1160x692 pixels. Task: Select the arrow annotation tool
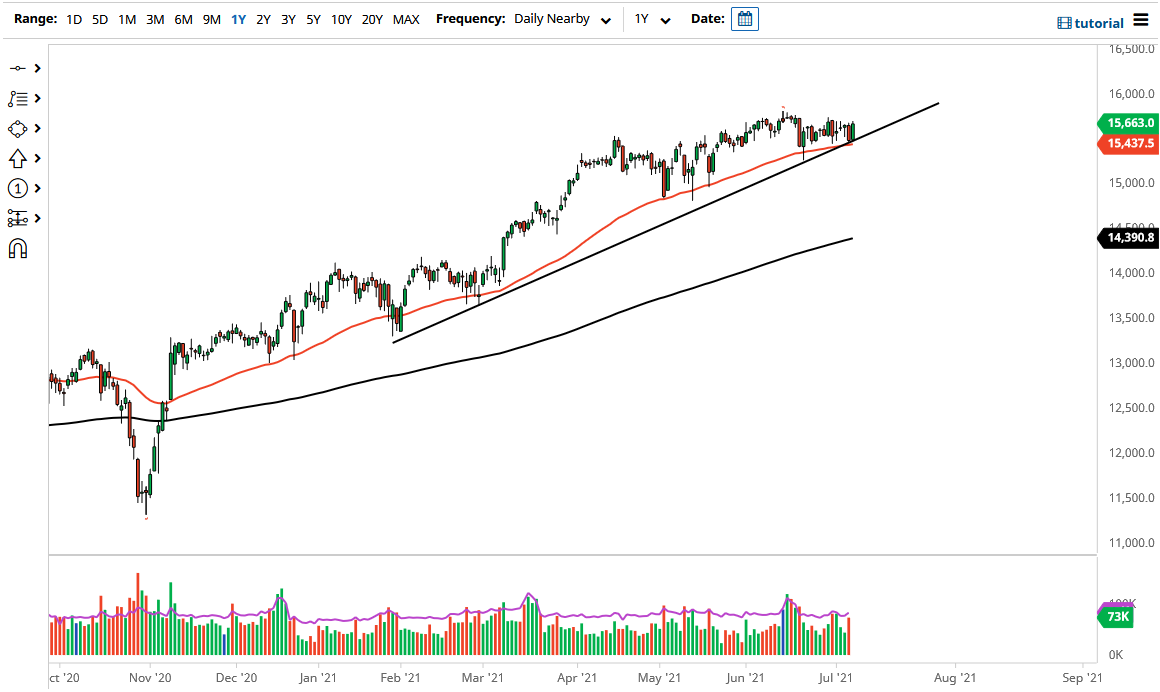pos(17,158)
